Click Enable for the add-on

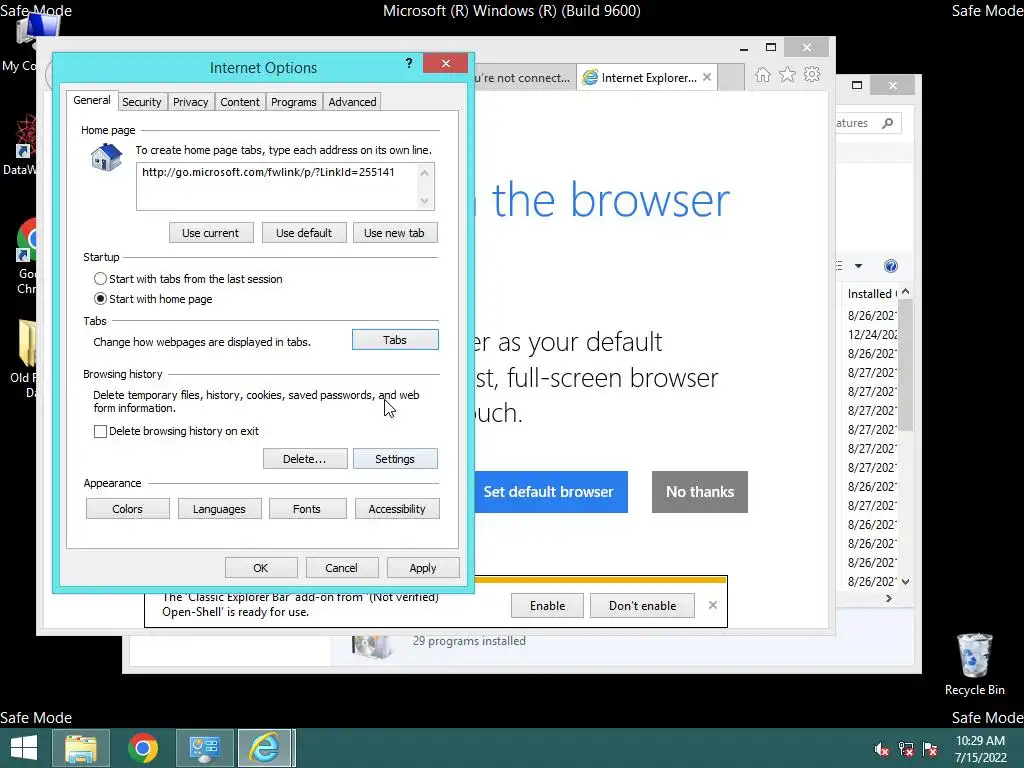(x=547, y=605)
